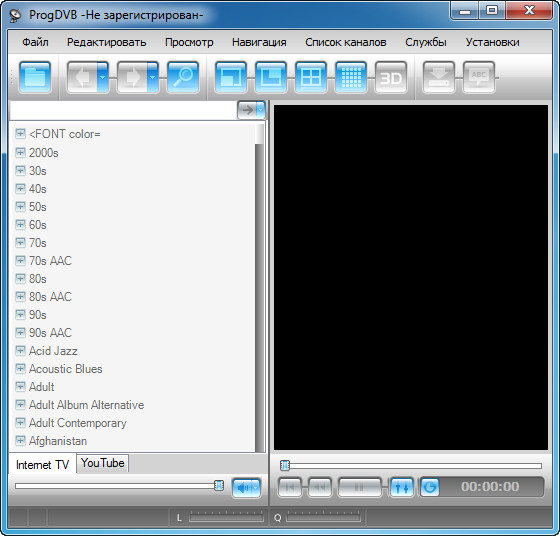Image resolution: width=560 pixels, height=536 pixels.
Task: Open the Навигация menu
Action: tap(259, 42)
